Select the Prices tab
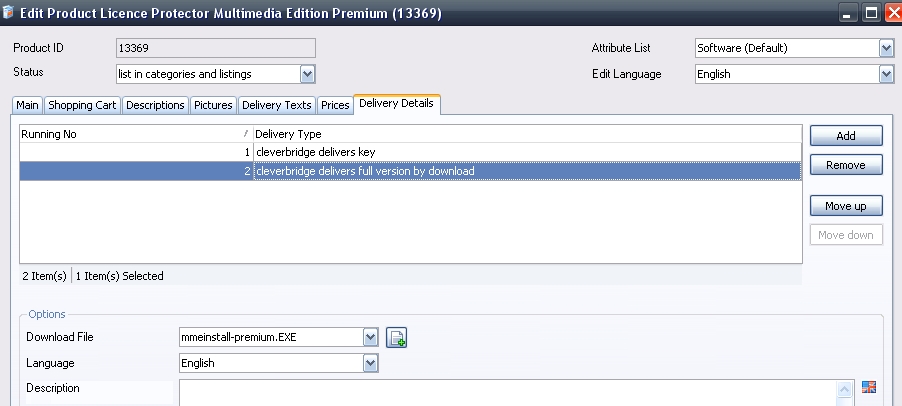 335,105
